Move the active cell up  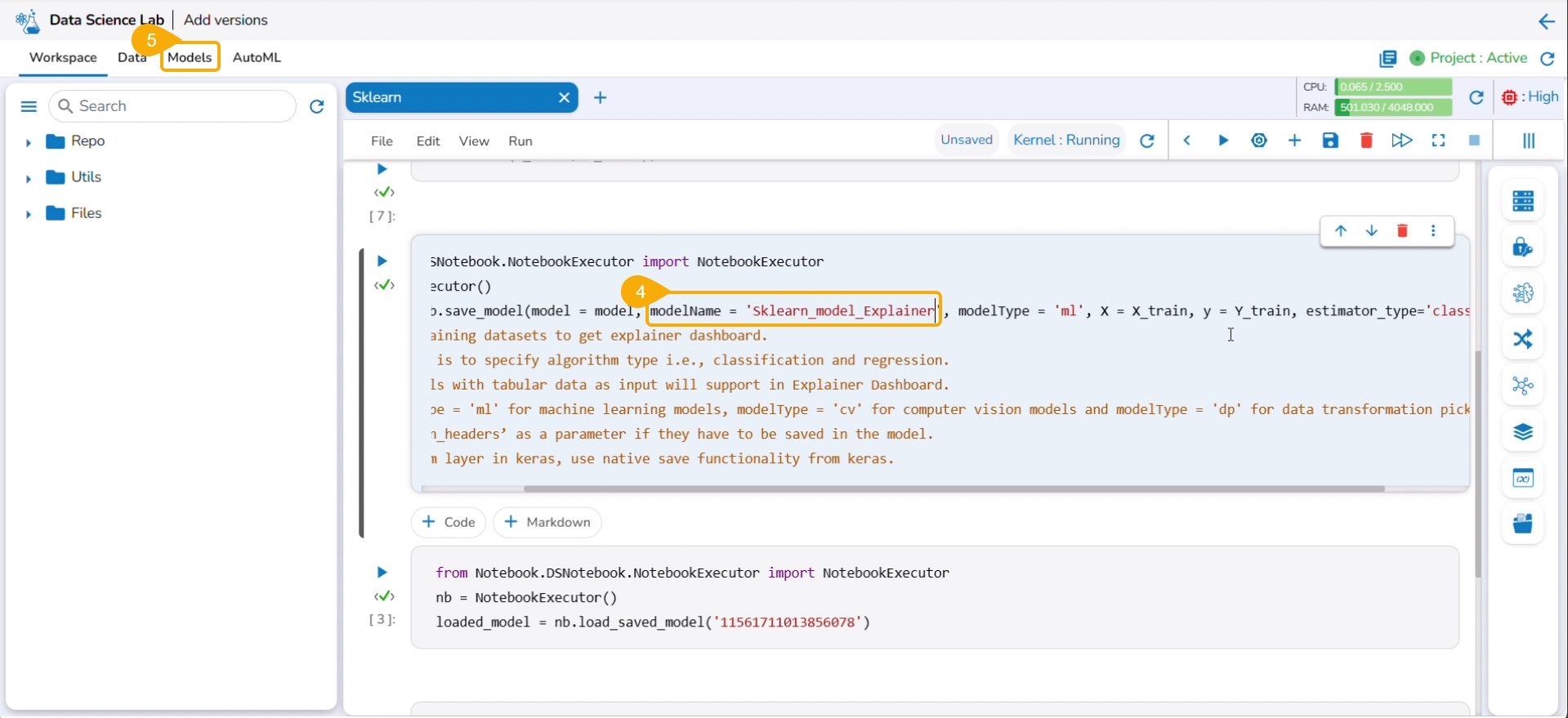(x=1341, y=231)
